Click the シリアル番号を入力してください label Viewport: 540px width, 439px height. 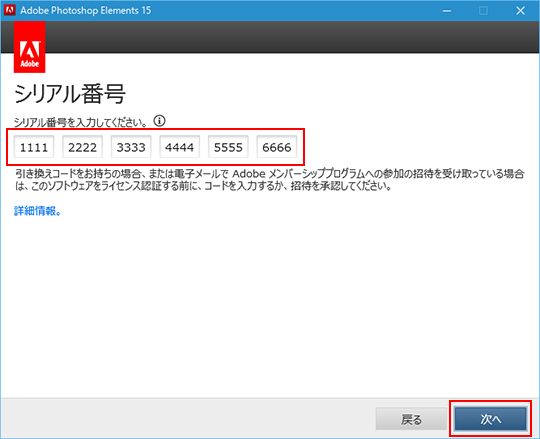tap(81, 122)
